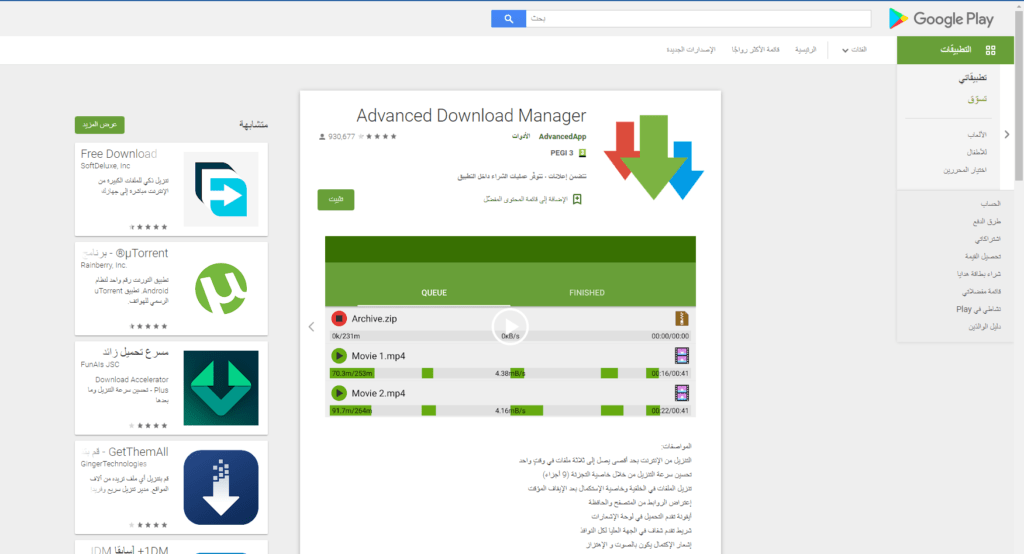Screen dimensions: 1024x554
Task: Open the Free Download app icon
Action: (x=221, y=189)
